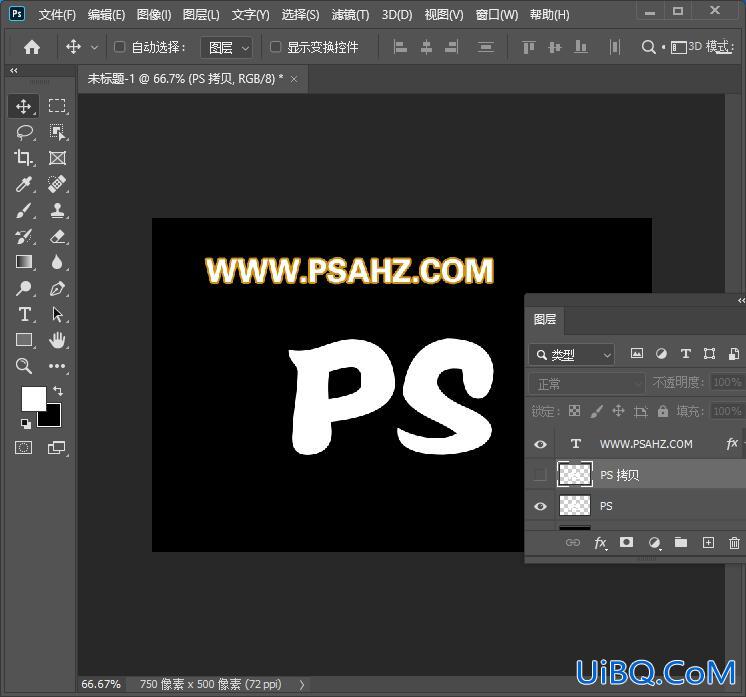
Task: Close the 未标题-1 document tab
Action: 294,79
